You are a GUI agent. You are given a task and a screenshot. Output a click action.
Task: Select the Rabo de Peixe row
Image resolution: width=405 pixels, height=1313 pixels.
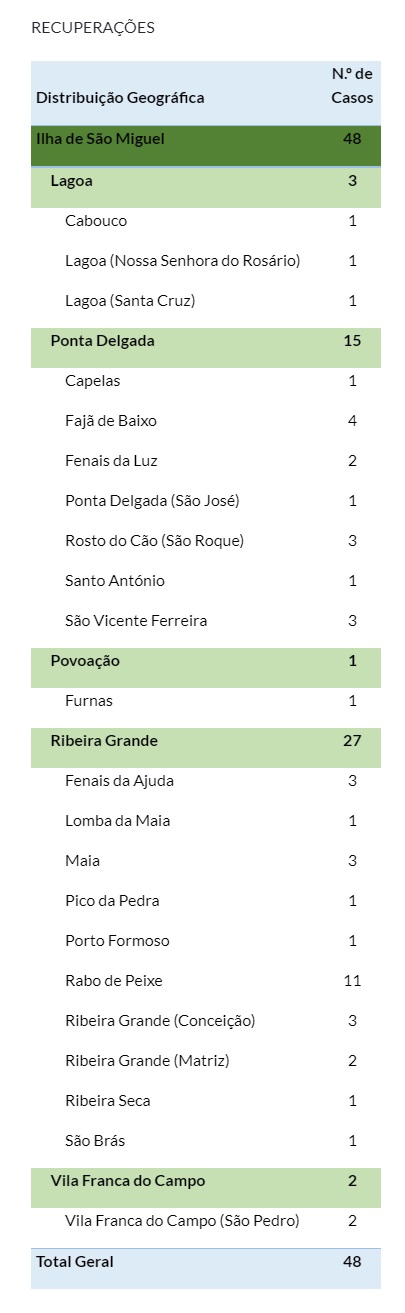pyautogui.click(x=206, y=981)
